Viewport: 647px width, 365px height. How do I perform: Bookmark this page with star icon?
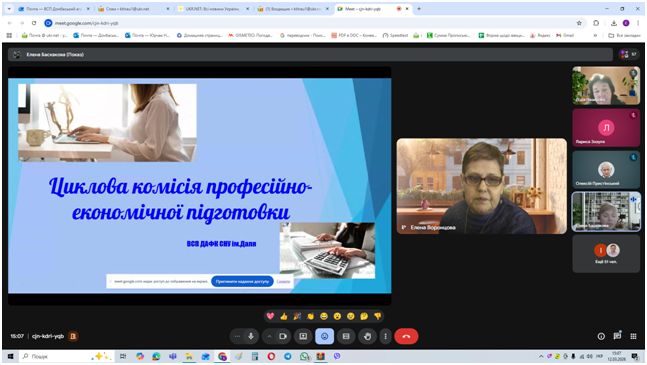[x=579, y=23]
